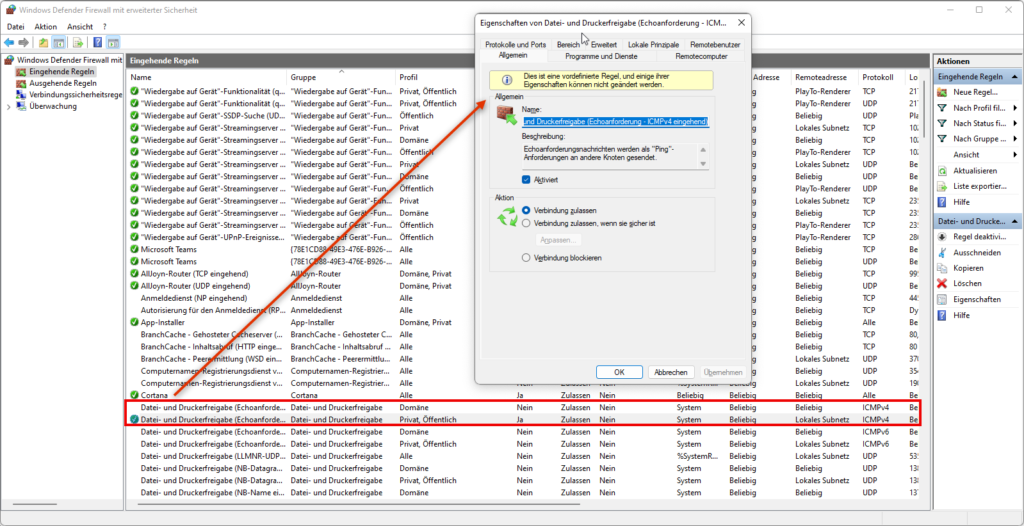The image size is (1024, 526).
Task: Select the Eingehende Regeln tree node
Action: 61,71
